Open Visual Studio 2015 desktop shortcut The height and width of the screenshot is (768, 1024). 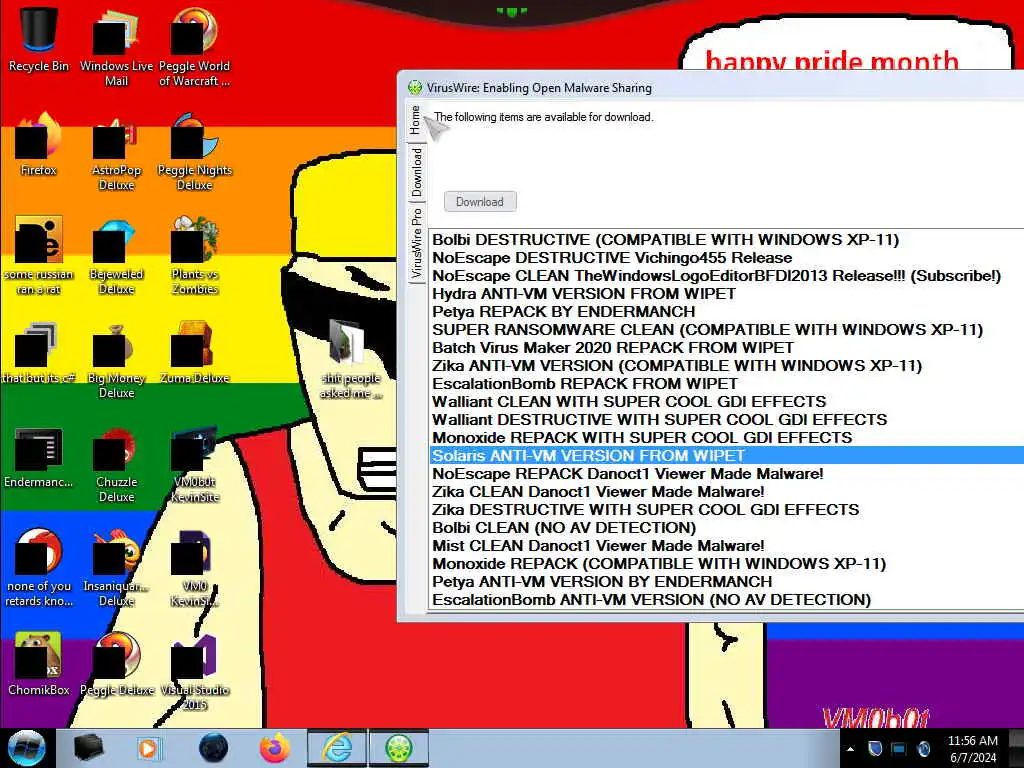coord(195,671)
